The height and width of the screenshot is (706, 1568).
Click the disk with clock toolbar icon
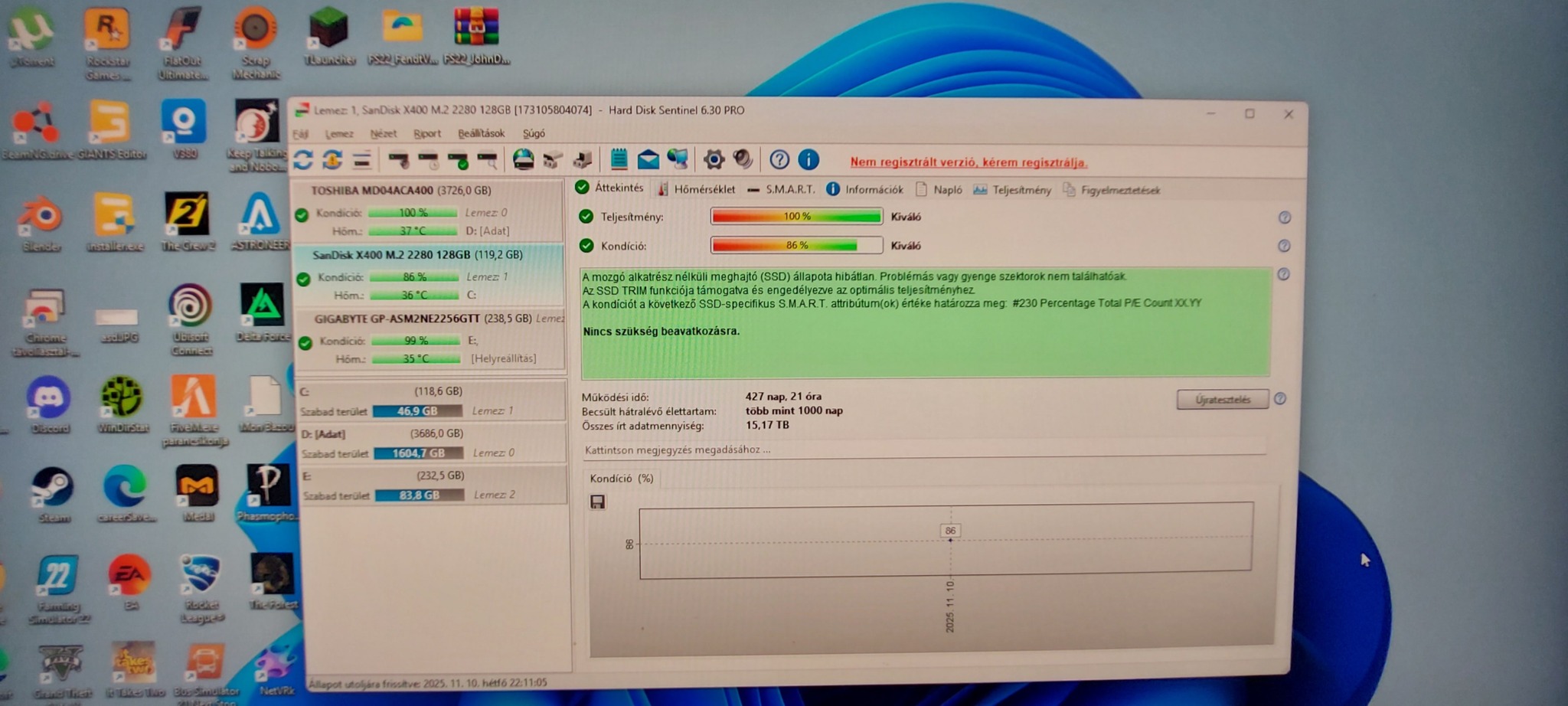pos(429,159)
